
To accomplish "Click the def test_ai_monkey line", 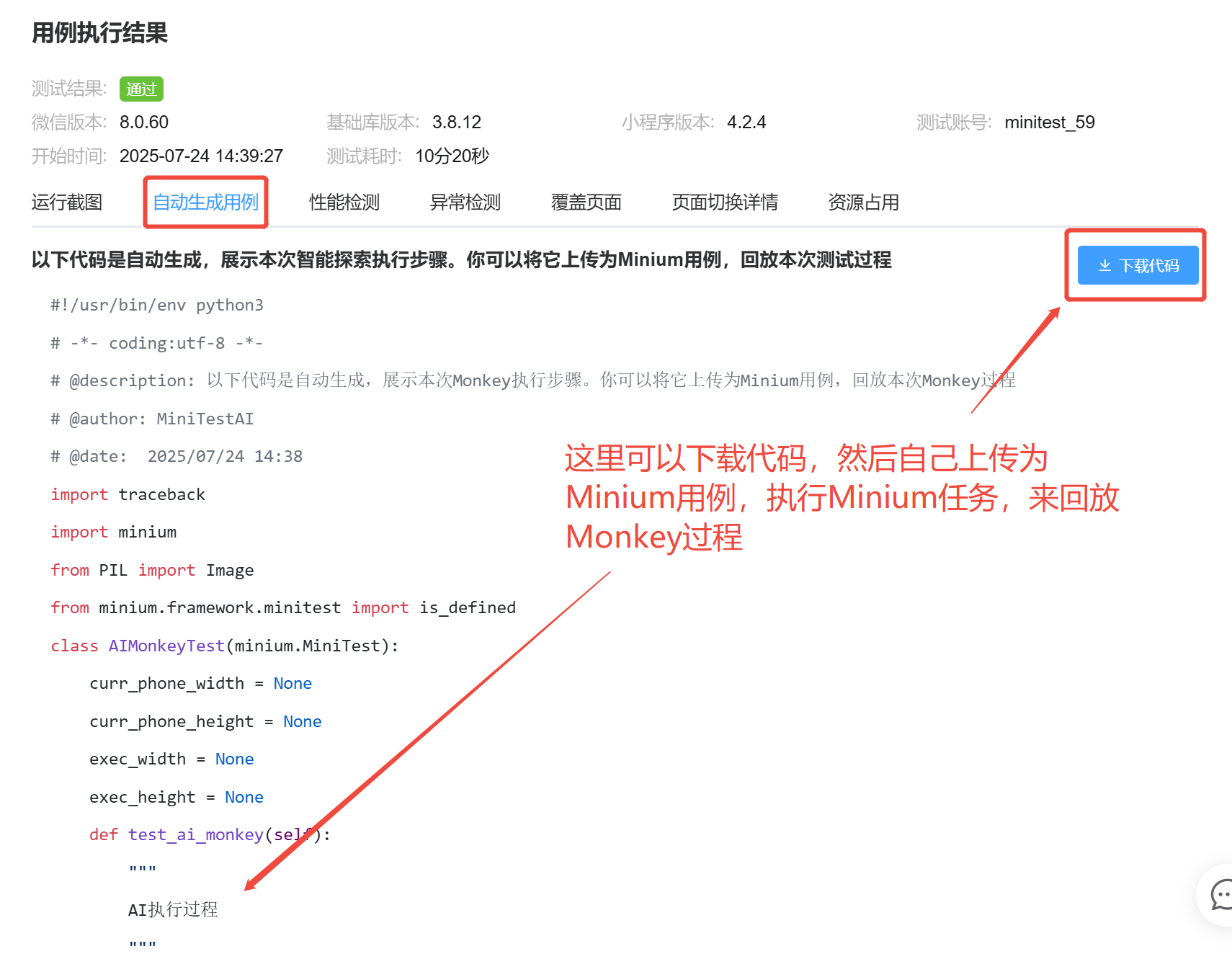I will coord(210,835).
